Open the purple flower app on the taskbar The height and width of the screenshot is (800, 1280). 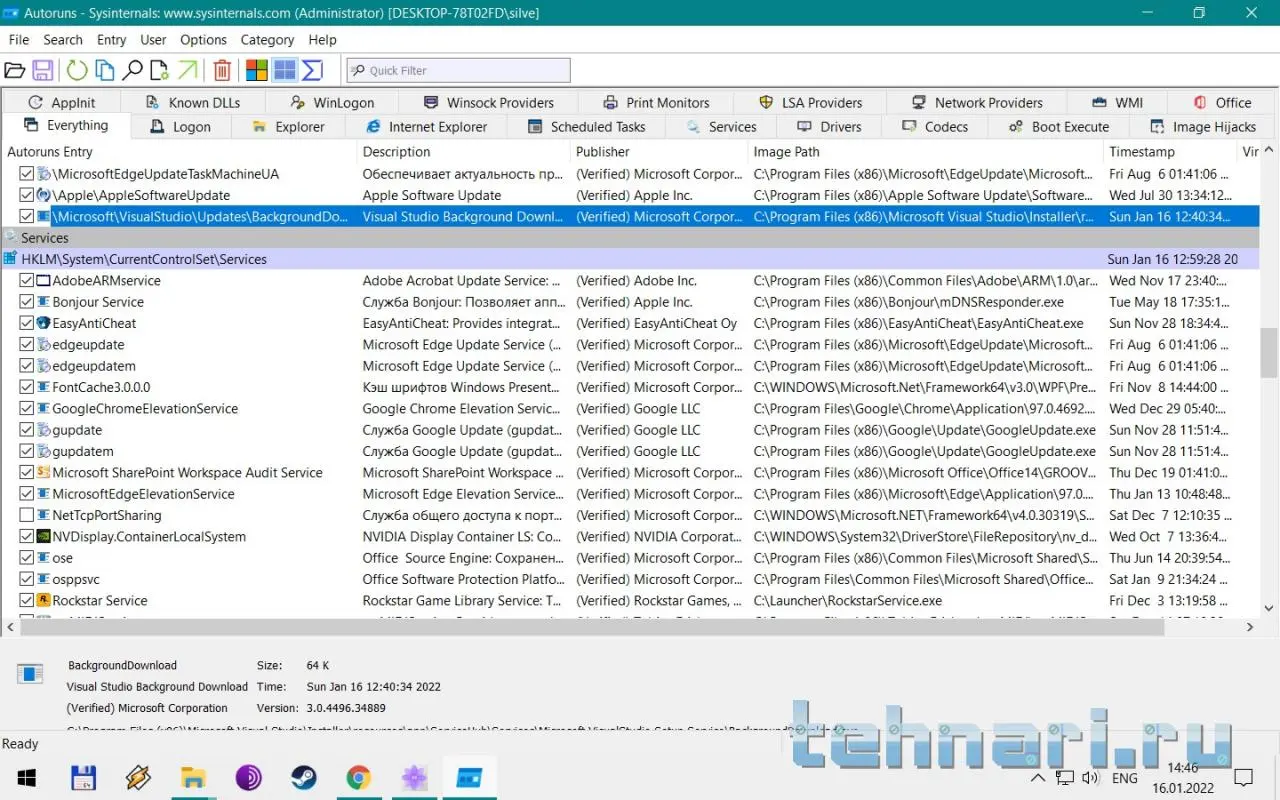pos(414,778)
